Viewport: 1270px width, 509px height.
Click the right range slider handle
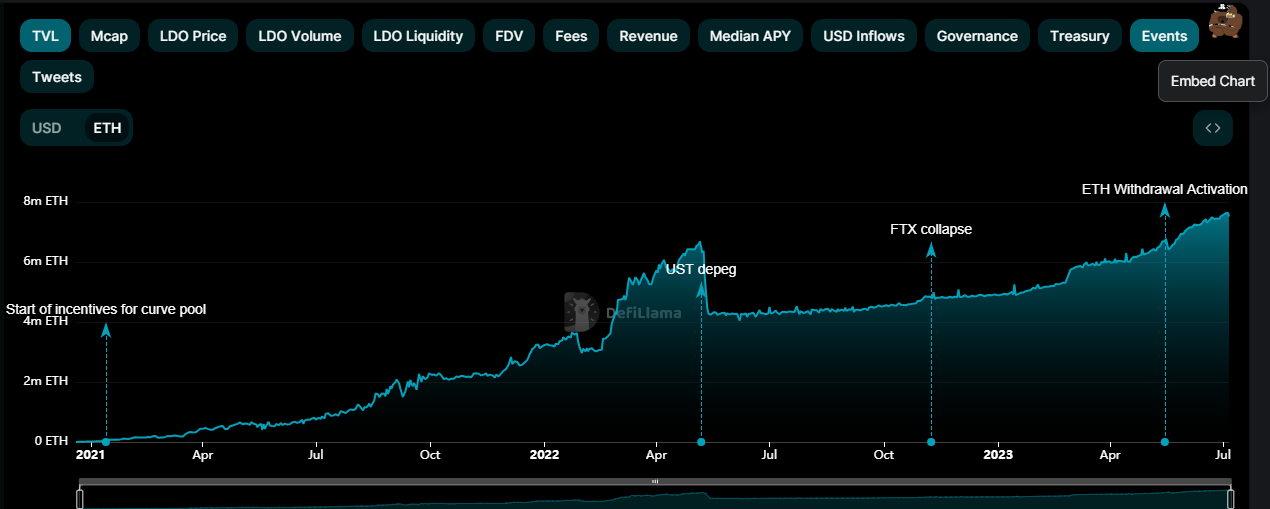1231,498
